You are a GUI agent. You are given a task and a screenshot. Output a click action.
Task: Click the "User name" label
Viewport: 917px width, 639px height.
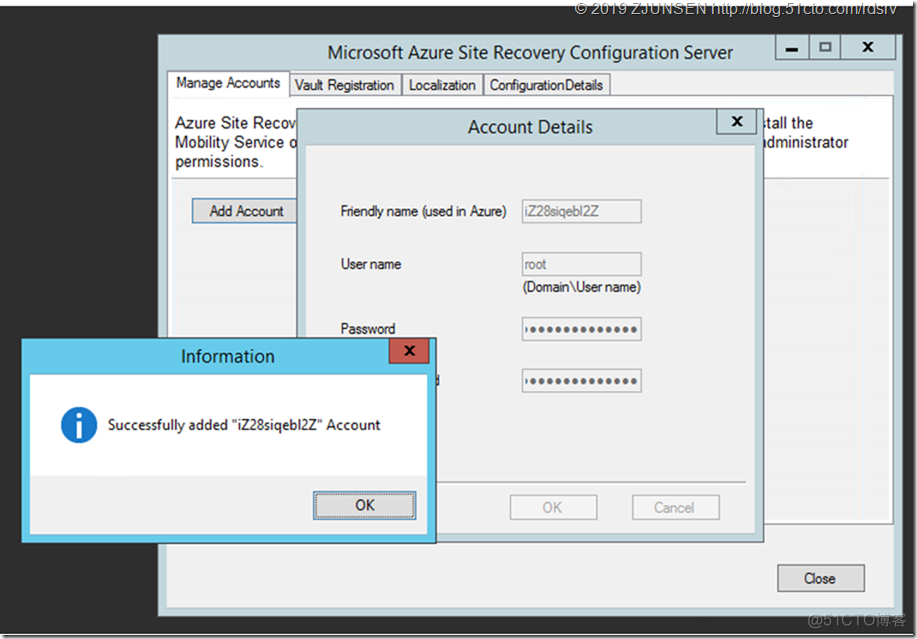(x=371, y=264)
